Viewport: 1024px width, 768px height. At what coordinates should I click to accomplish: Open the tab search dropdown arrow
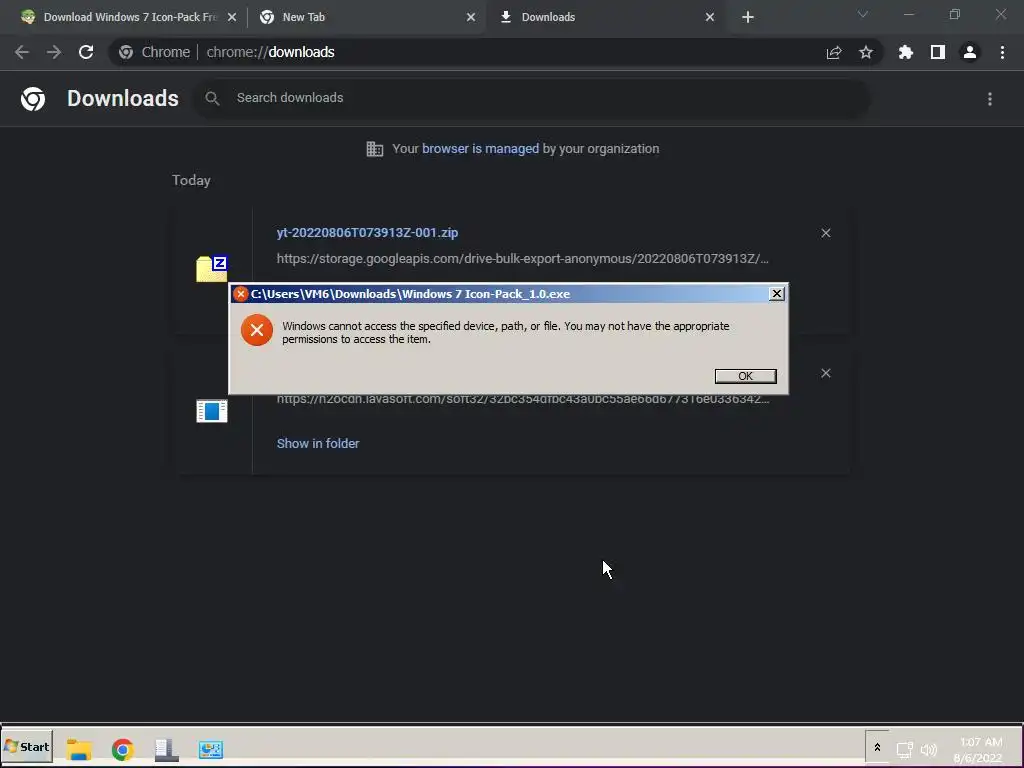pyautogui.click(x=863, y=14)
